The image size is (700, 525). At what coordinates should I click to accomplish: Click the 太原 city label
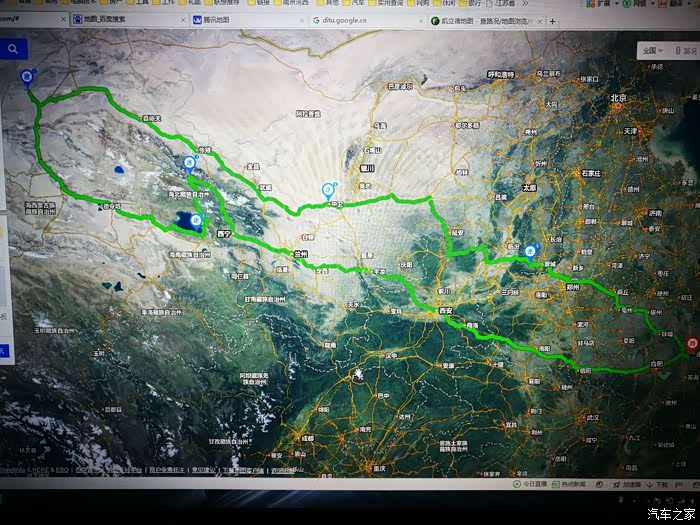[529, 188]
